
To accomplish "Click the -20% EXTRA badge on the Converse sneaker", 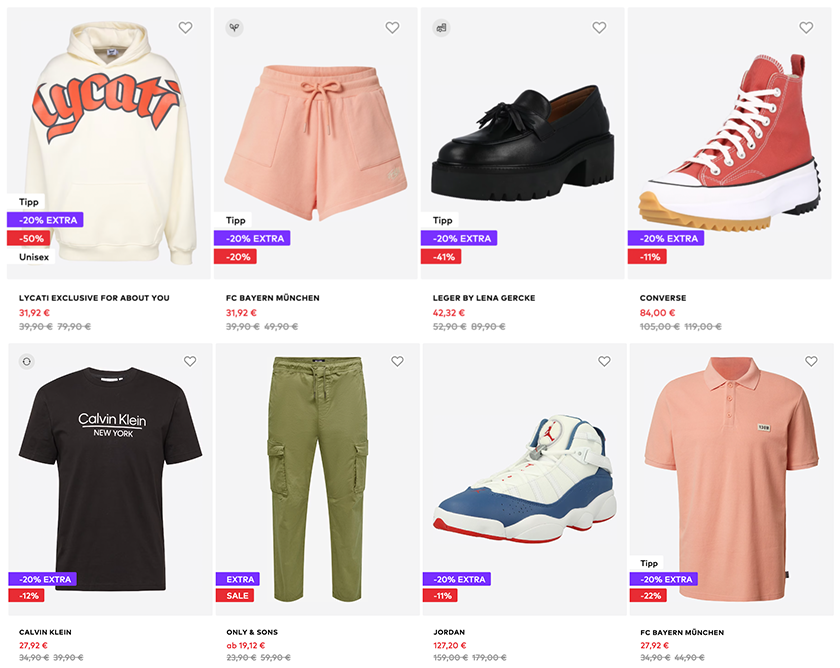I will (x=665, y=239).
